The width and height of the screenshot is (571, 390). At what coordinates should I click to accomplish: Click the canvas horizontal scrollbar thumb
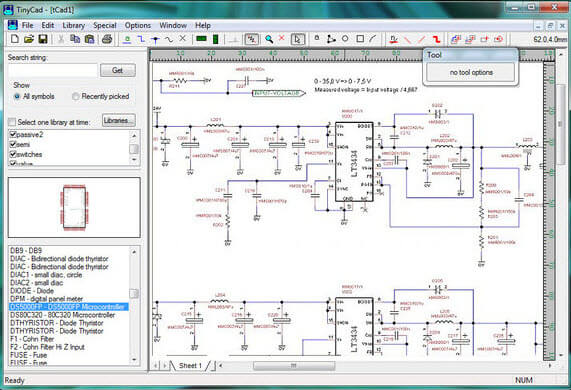click(294, 365)
